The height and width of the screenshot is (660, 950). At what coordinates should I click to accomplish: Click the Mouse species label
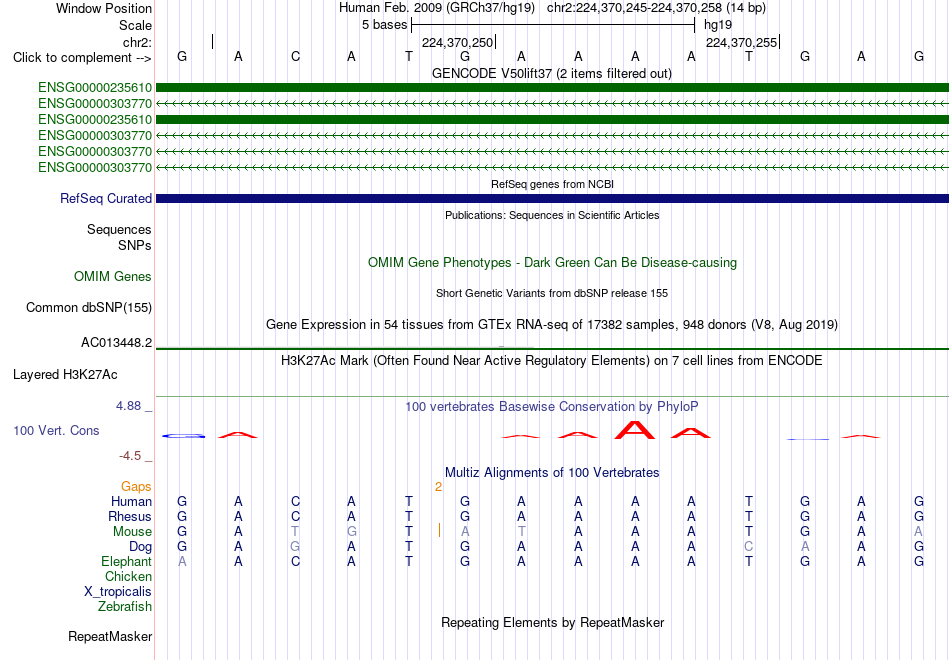click(x=132, y=532)
